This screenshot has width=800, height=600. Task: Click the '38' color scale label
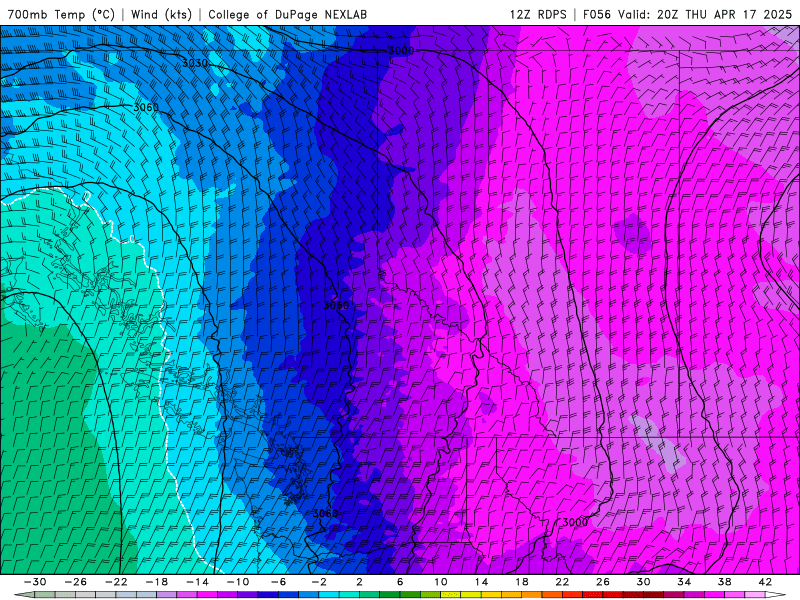pos(724,582)
